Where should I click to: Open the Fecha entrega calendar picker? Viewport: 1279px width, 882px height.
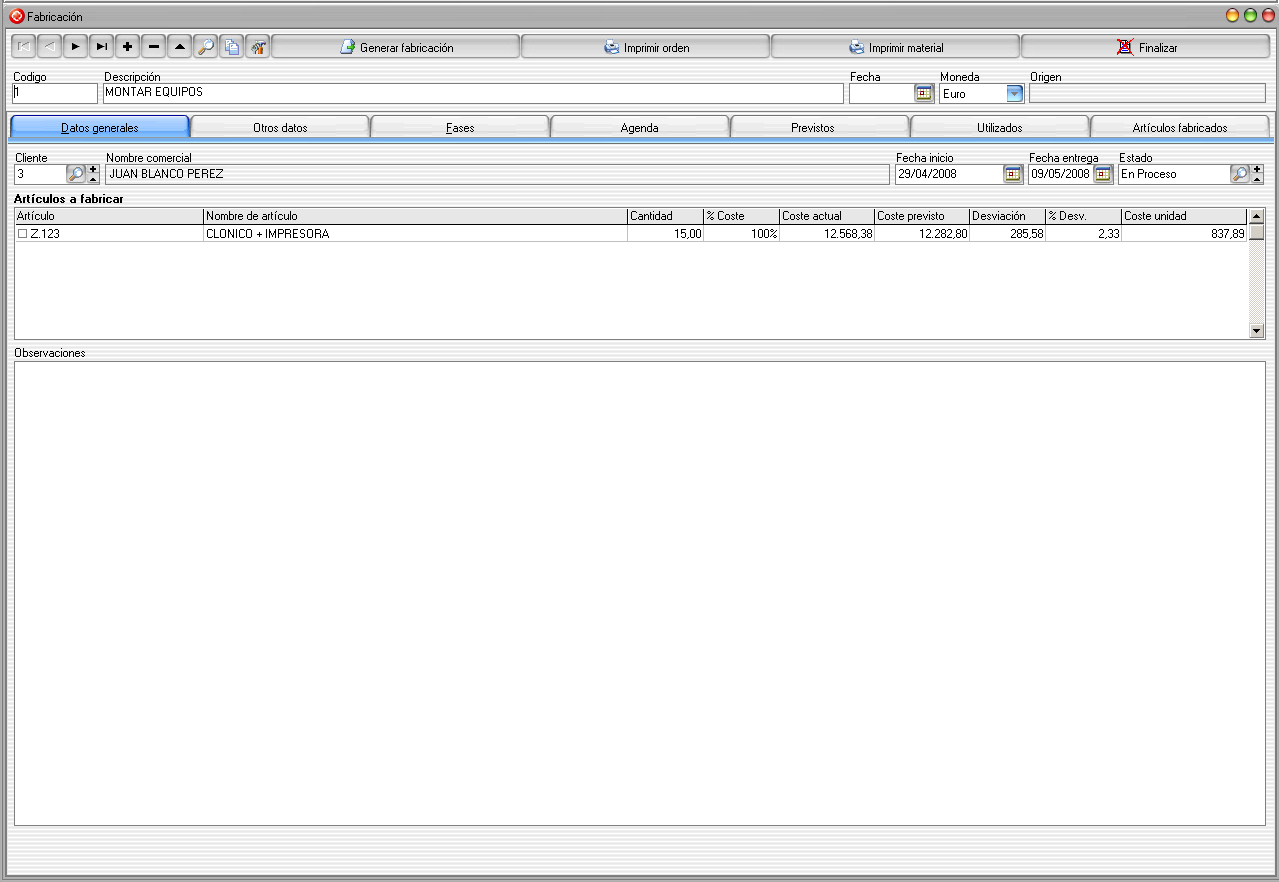click(1103, 174)
